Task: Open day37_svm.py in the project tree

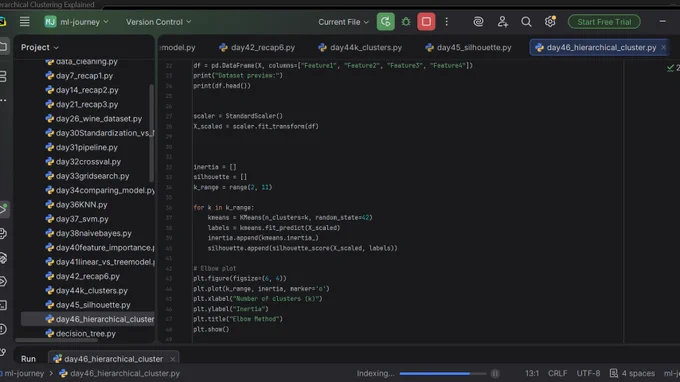Action: click(77, 219)
